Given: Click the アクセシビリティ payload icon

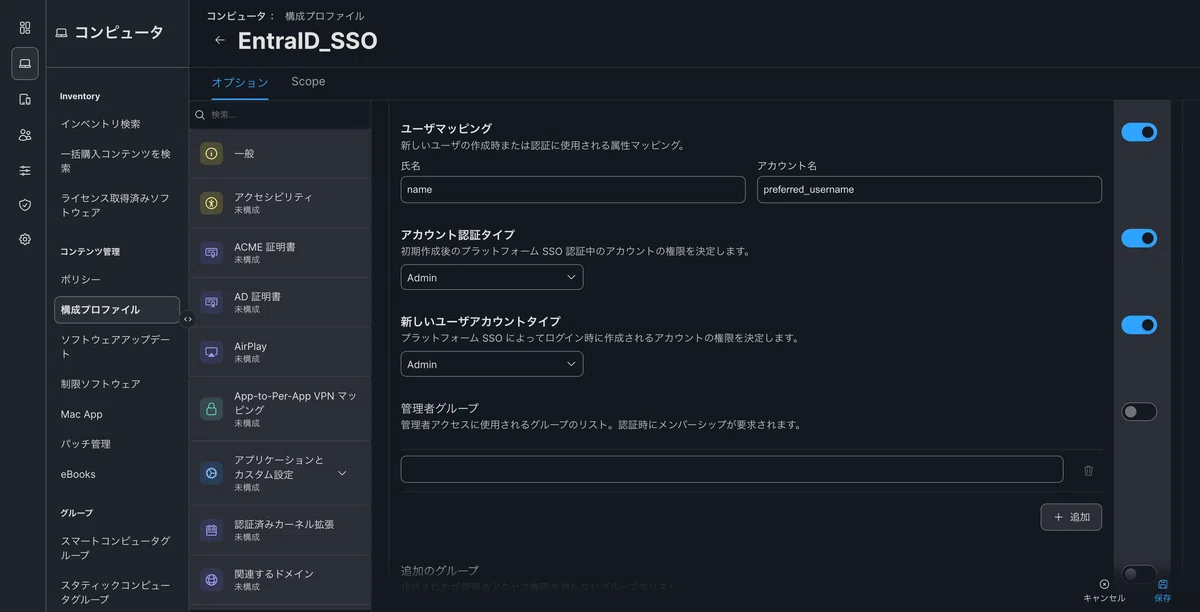Looking at the screenshot, I should pyautogui.click(x=211, y=203).
